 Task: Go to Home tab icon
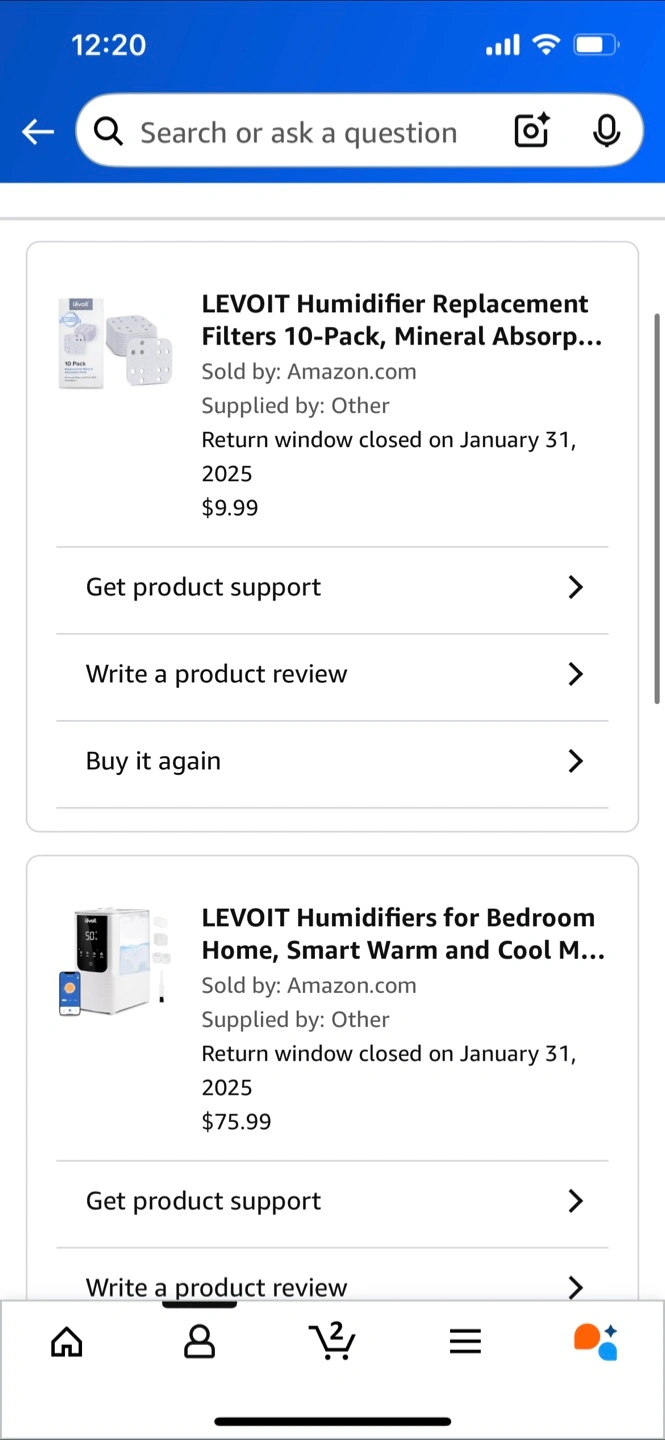coord(67,1342)
